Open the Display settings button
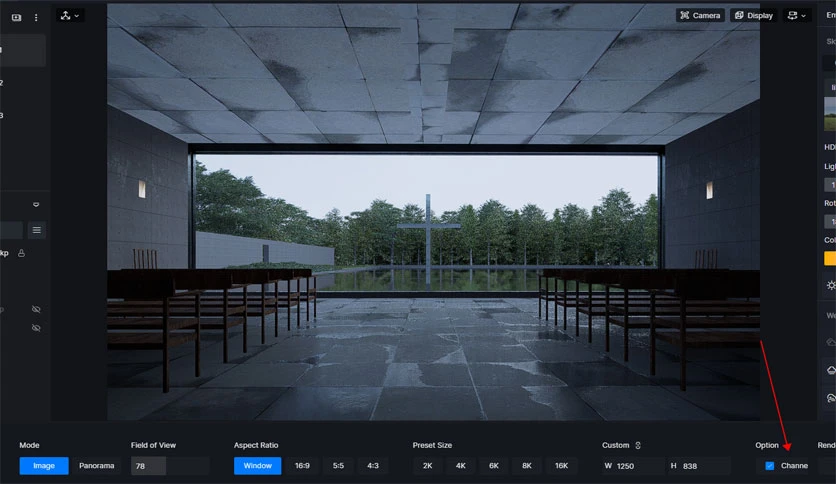 click(x=754, y=15)
